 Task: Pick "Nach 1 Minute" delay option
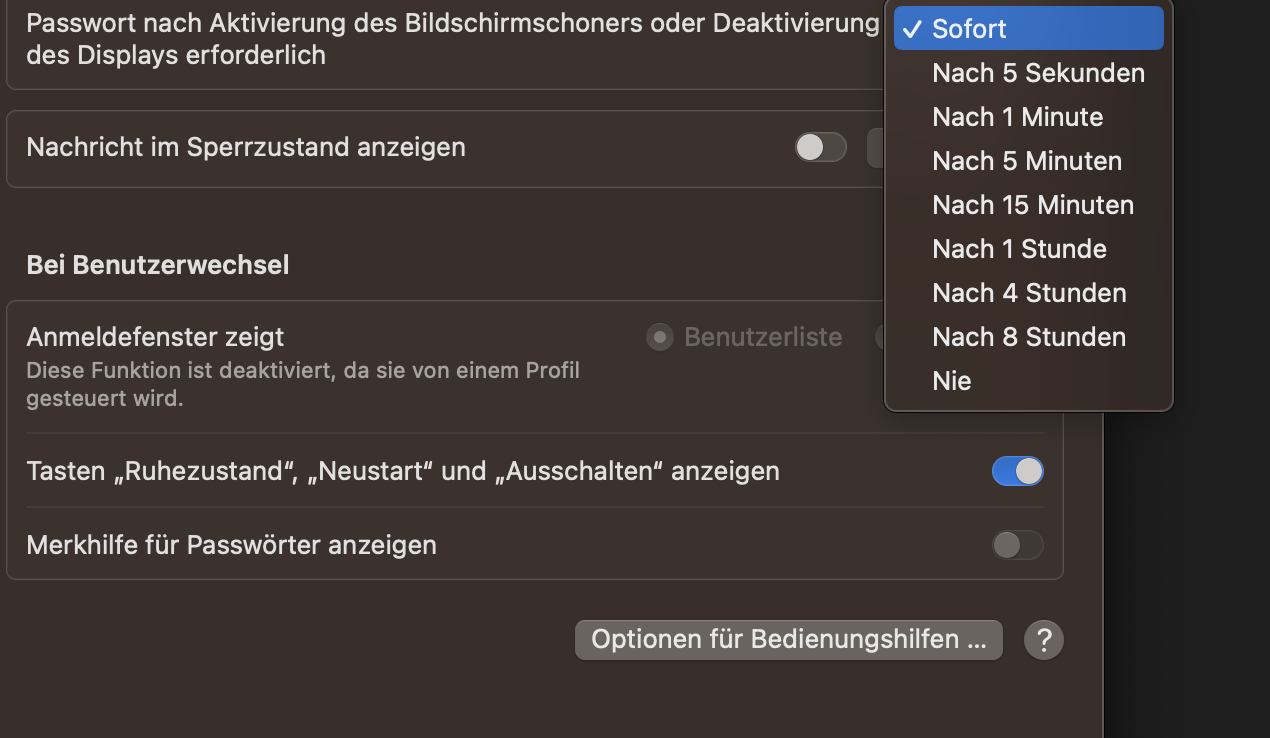click(x=1017, y=117)
